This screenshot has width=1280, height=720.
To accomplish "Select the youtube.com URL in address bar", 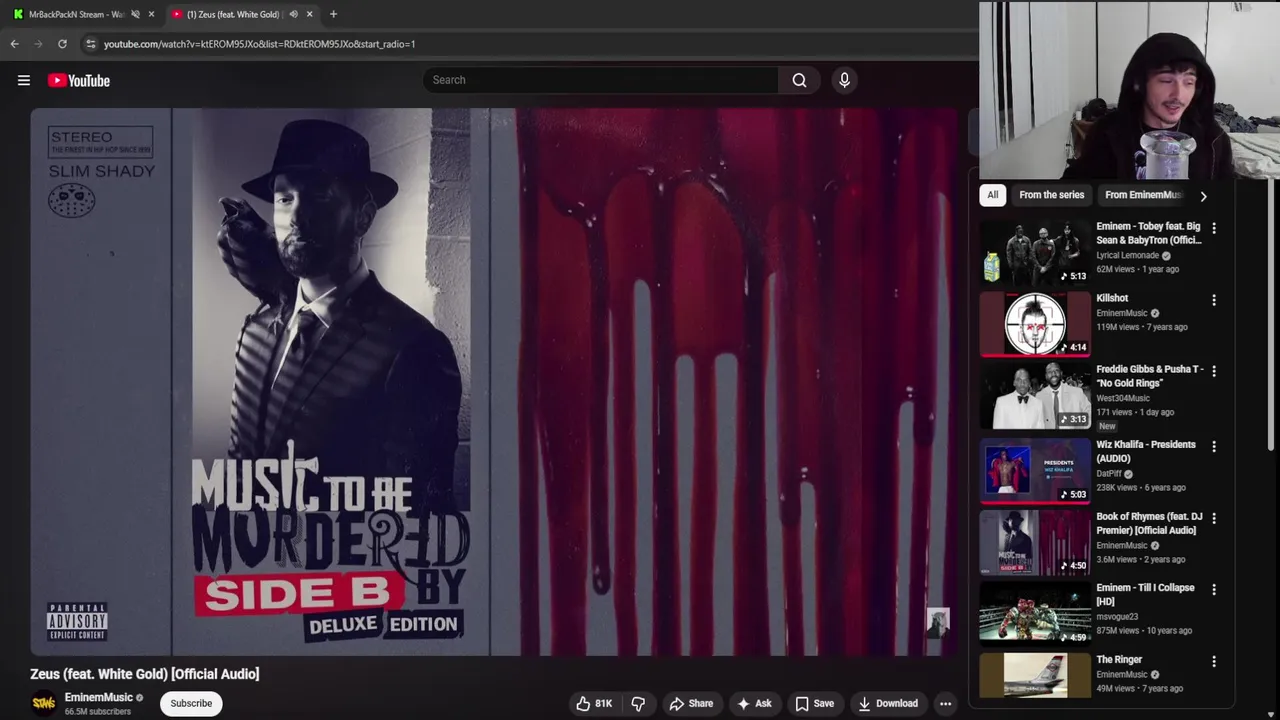I will [x=259, y=44].
